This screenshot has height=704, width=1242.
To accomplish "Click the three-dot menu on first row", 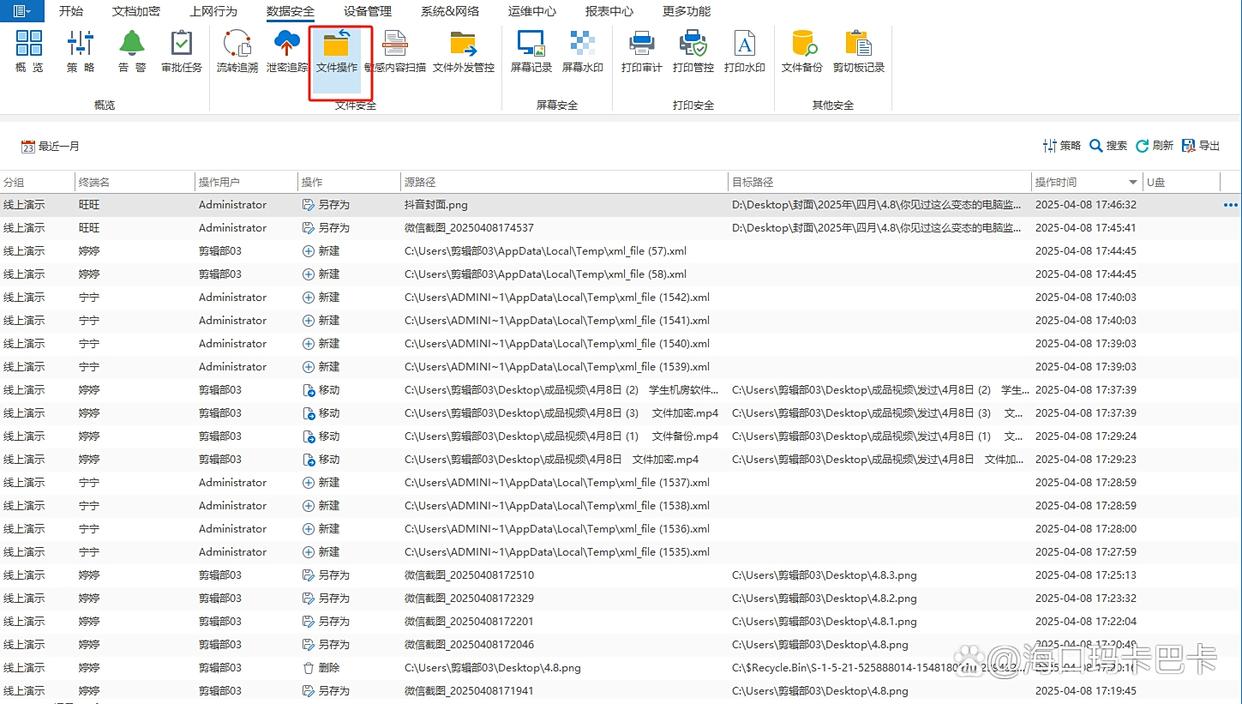I will tap(1229, 205).
